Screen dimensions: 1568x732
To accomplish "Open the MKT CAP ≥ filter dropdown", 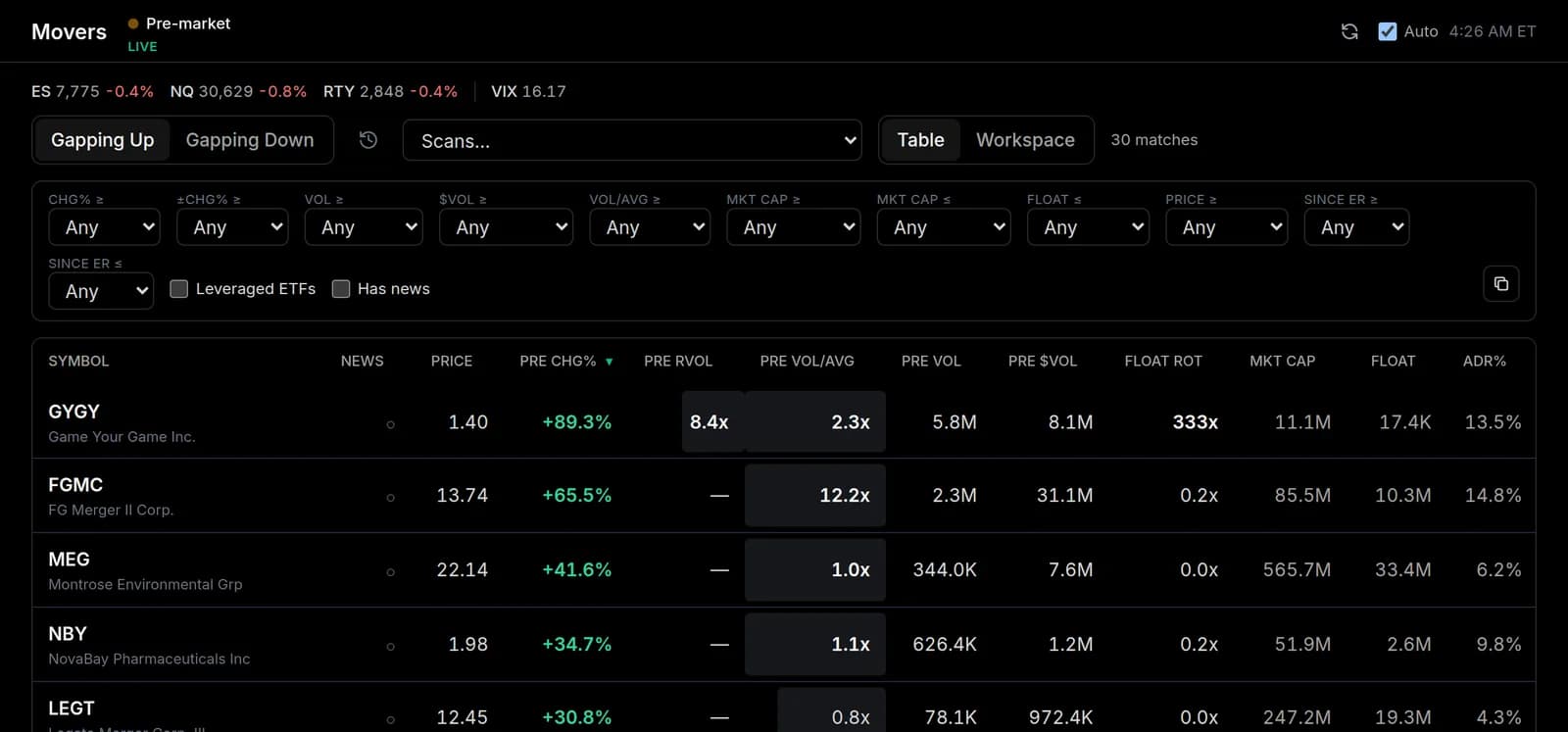I will tap(794, 227).
